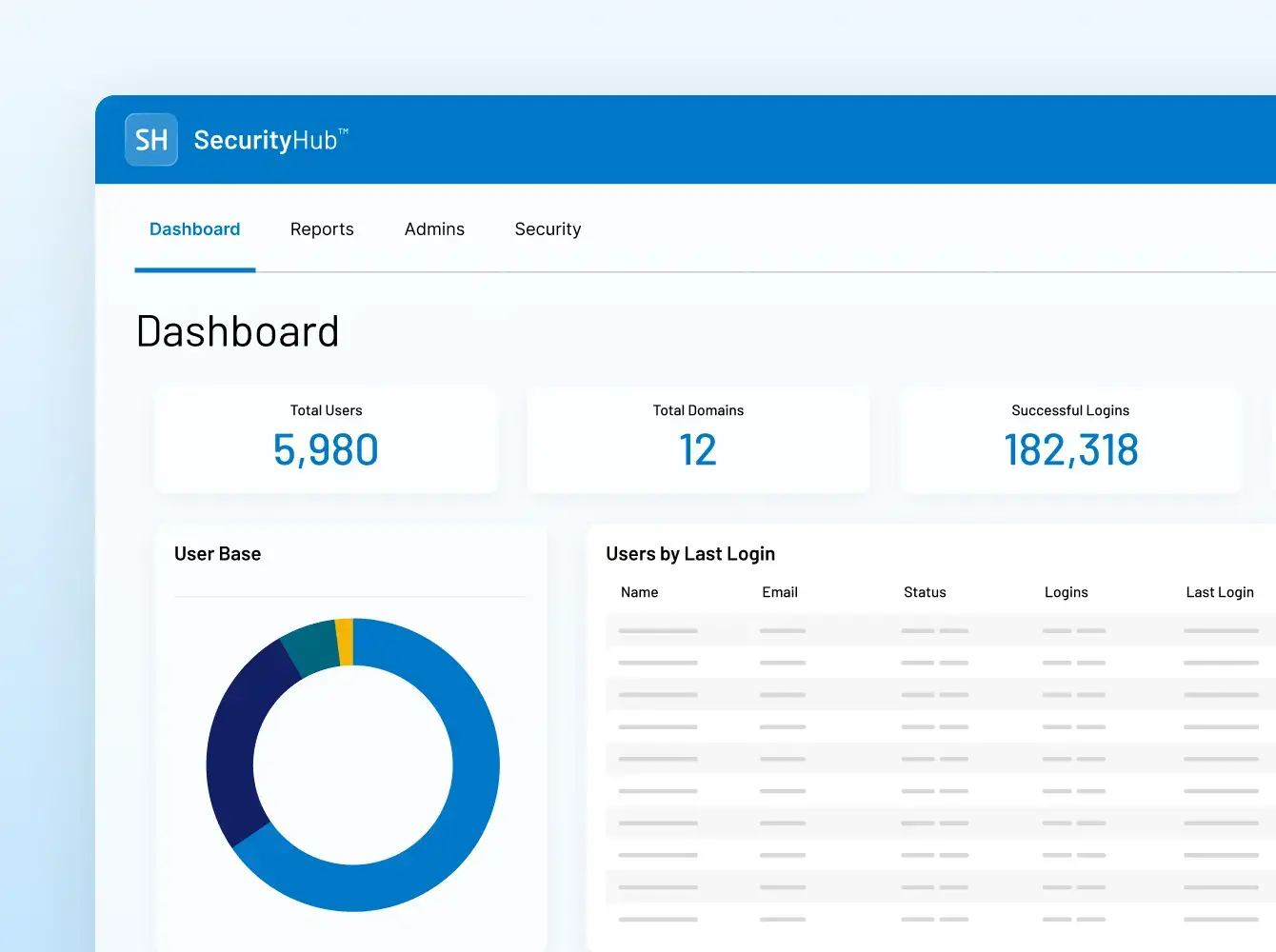Click the SH SecurityHub logo icon
The image size is (1276, 952).
150,139
